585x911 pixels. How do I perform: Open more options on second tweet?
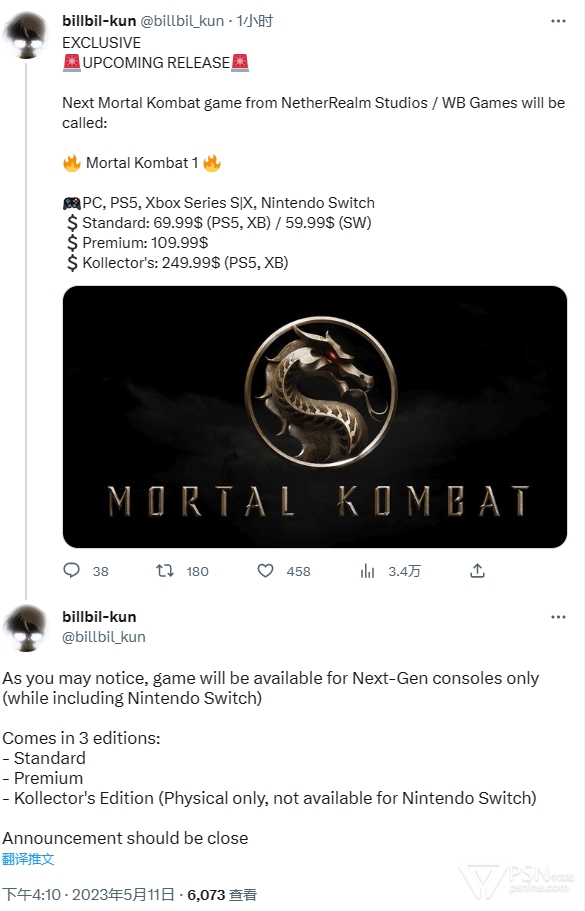click(x=558, y=617)
